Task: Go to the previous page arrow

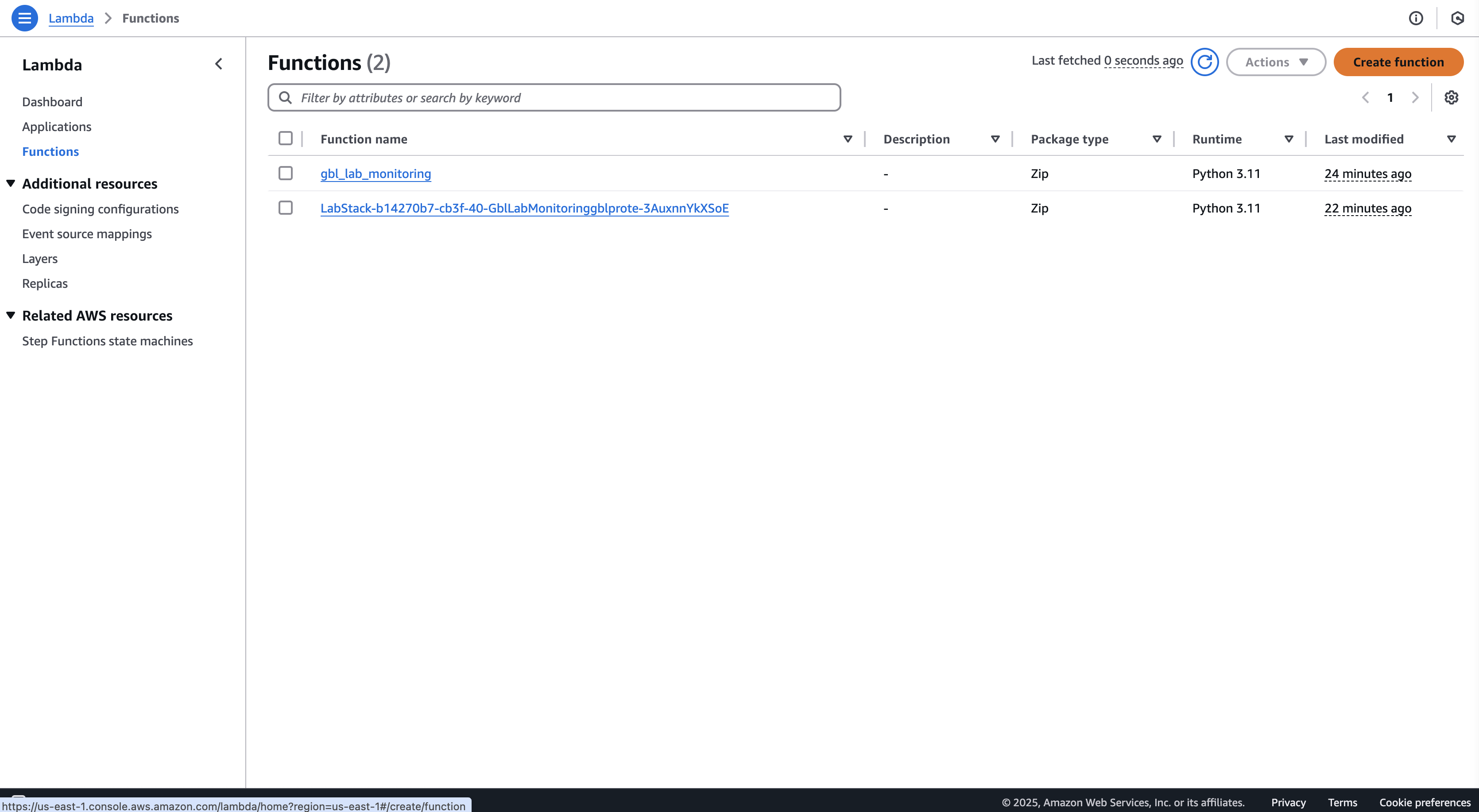Action: tap(1365, 97)
